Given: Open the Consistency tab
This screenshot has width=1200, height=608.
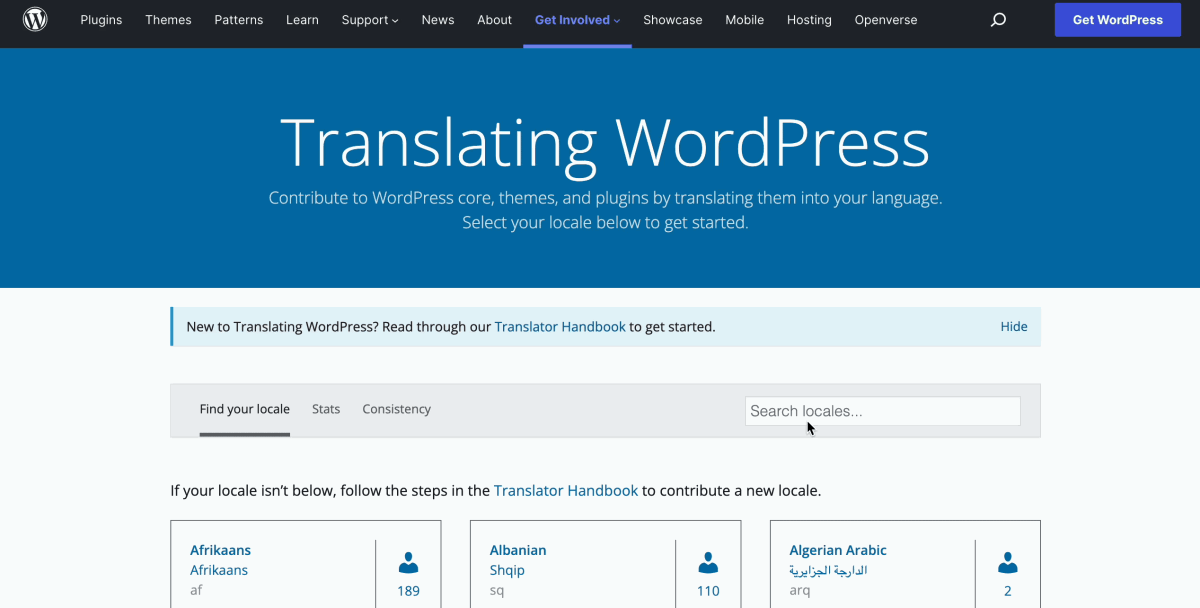Looking at the screenshot, I should [x=397, y=410].
